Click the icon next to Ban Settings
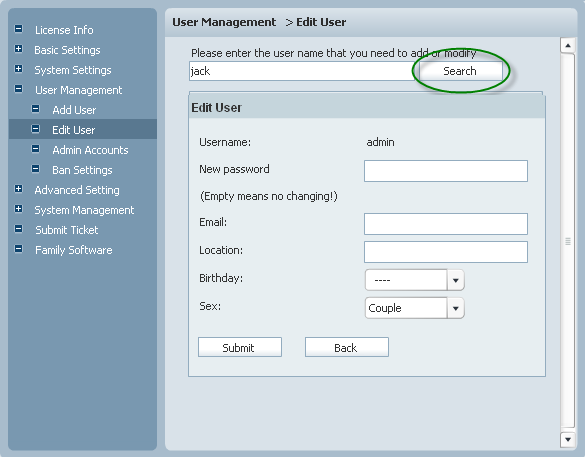The height and width of the screenshot is (457, 585). pyautogui.click(x=35, y=169)
